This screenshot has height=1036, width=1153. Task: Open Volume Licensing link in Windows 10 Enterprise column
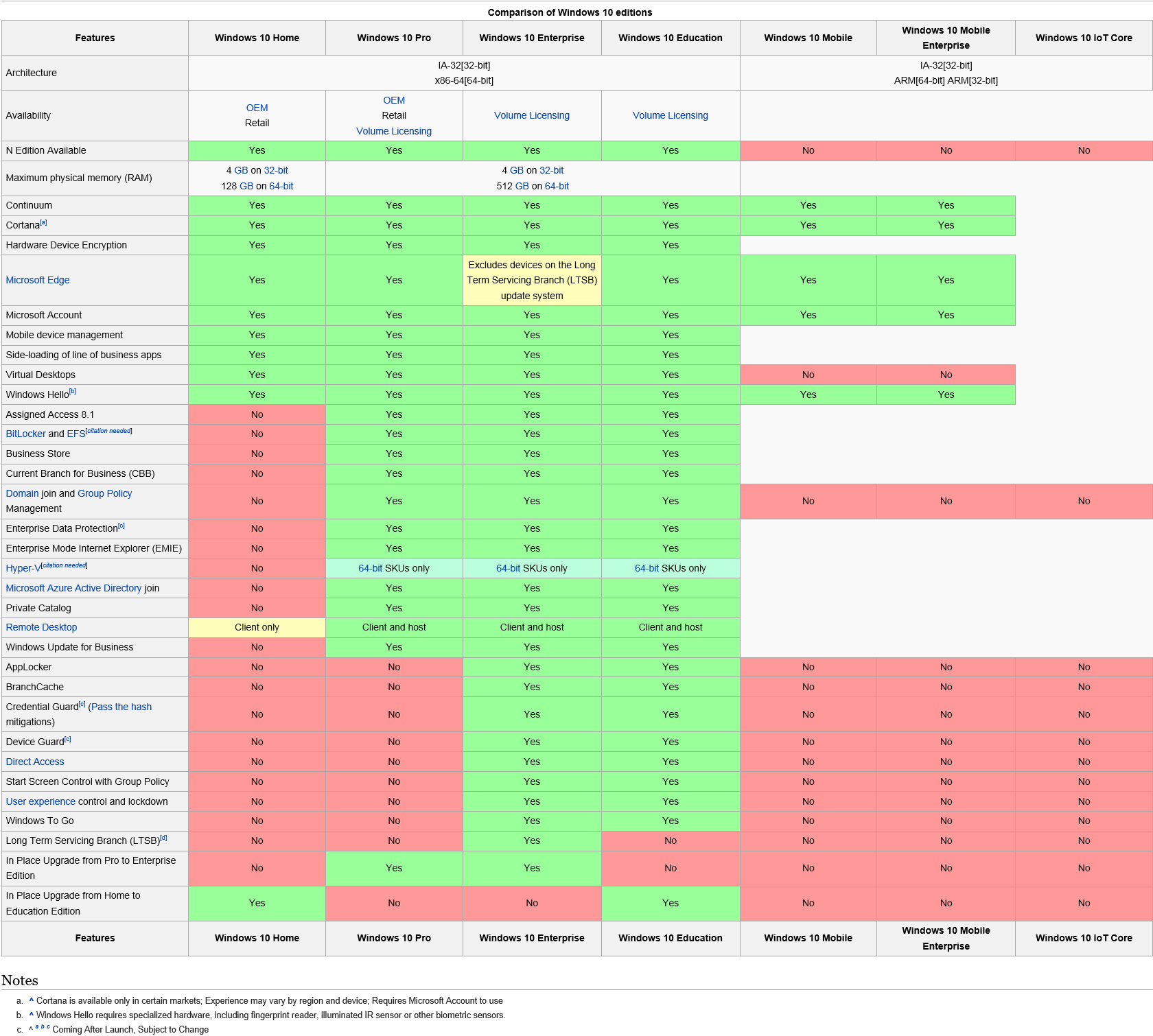click(x=532, y=115)
